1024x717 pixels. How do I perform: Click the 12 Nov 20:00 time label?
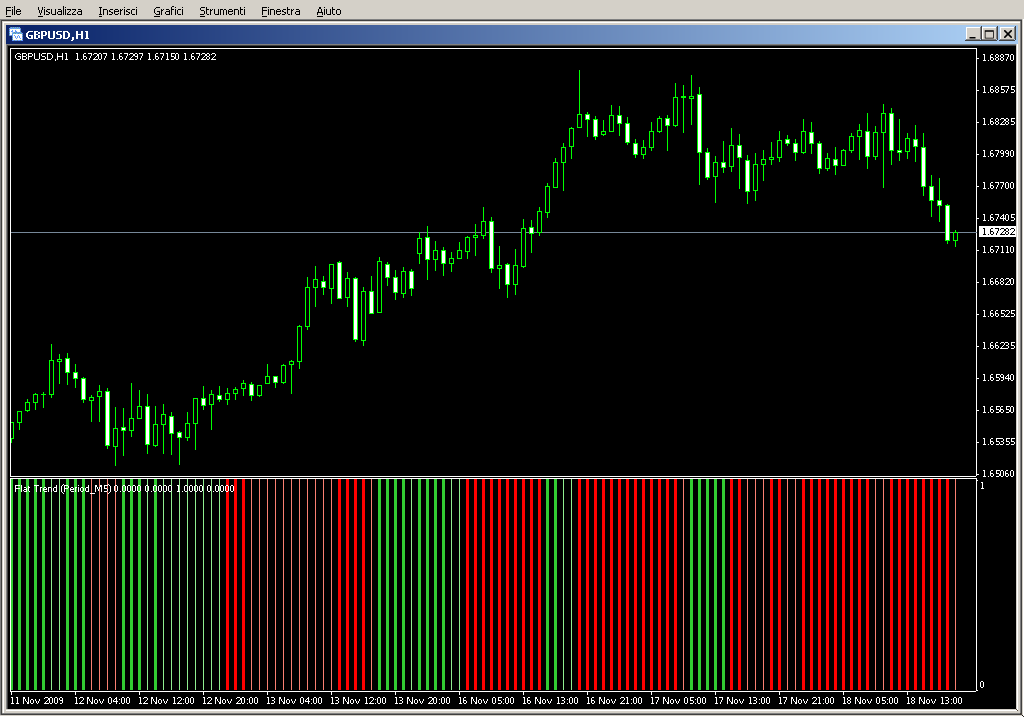pyautogui.click(x=230, y=701)
